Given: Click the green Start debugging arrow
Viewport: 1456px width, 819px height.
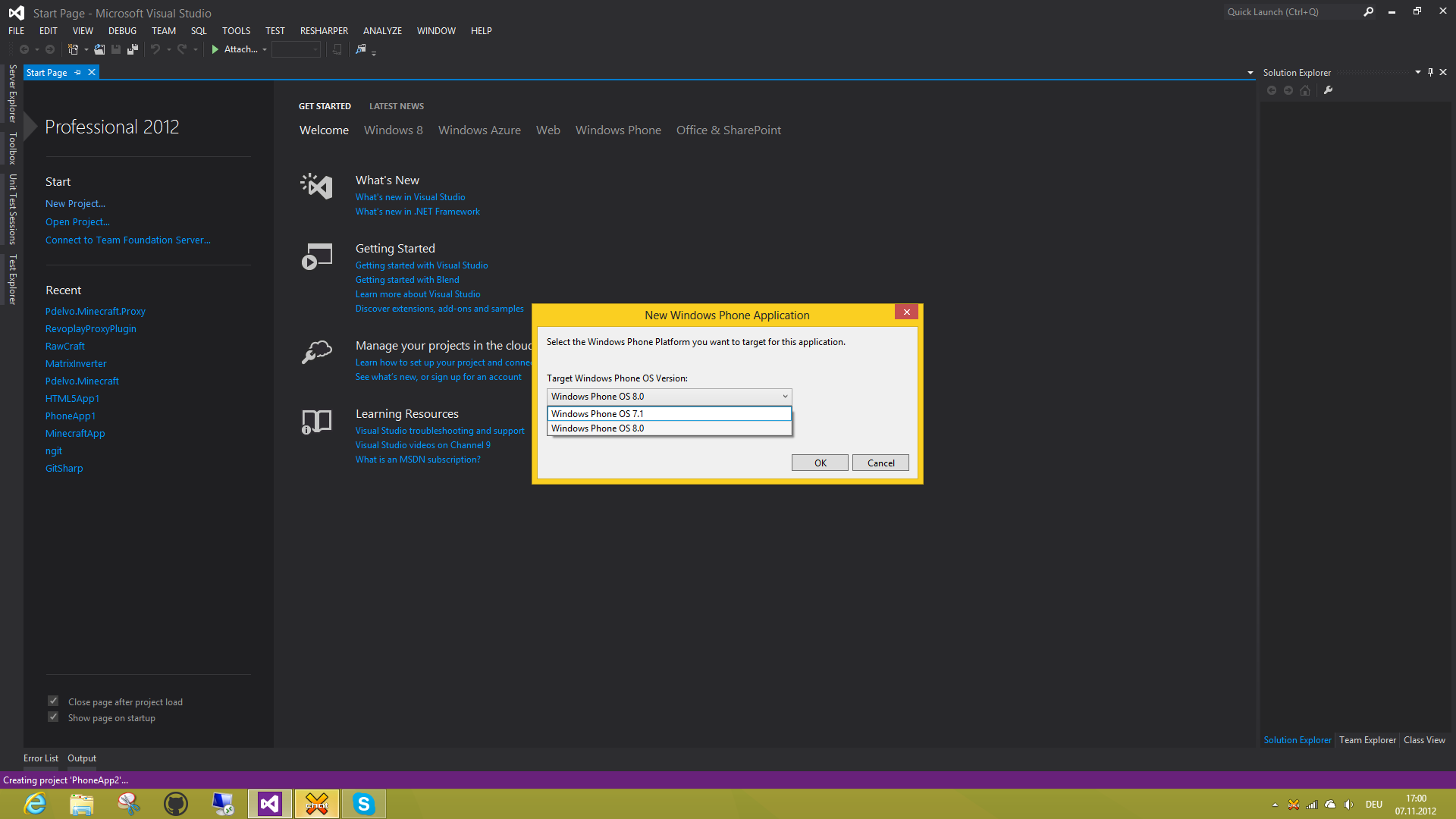Looking at the screenshot, I should 215,49.
